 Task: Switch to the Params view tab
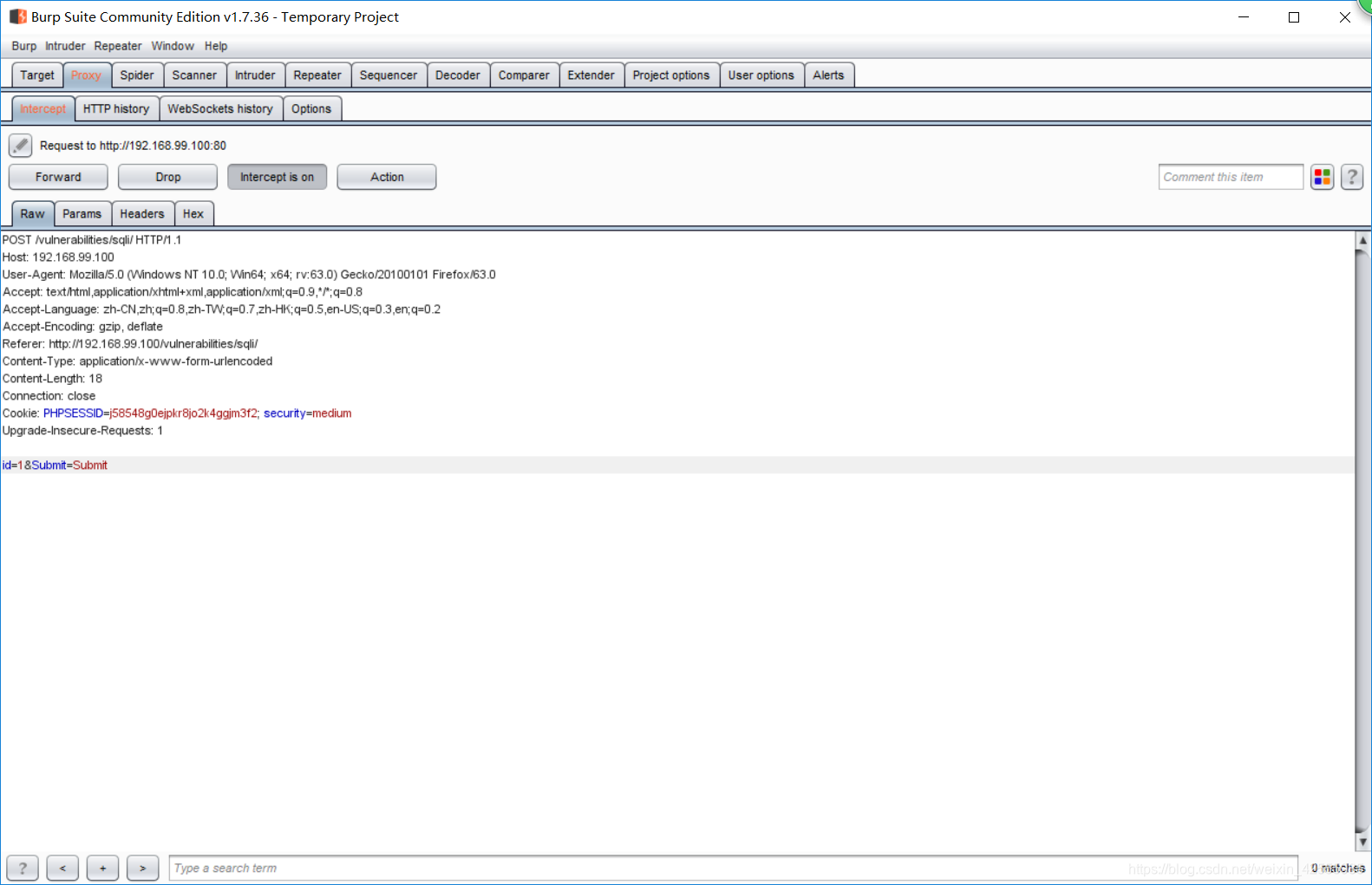pyautogui.click(x=82, y=214)
